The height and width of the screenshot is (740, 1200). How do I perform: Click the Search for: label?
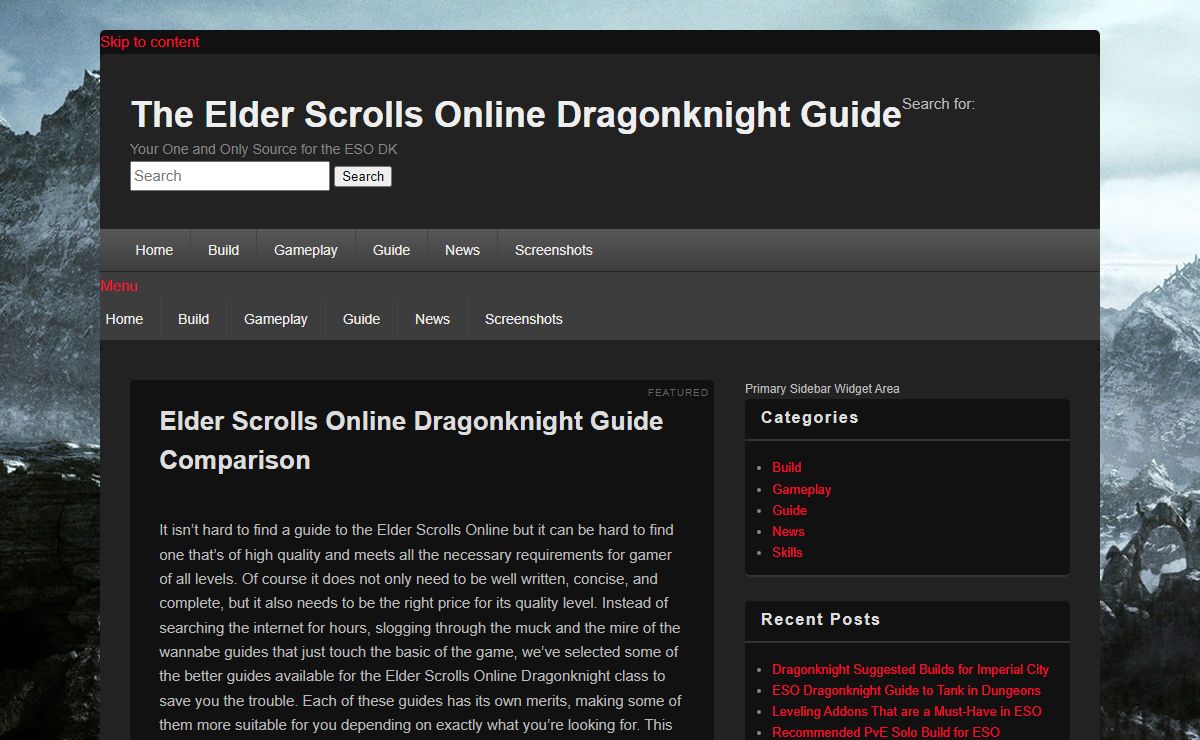(938, 104)
